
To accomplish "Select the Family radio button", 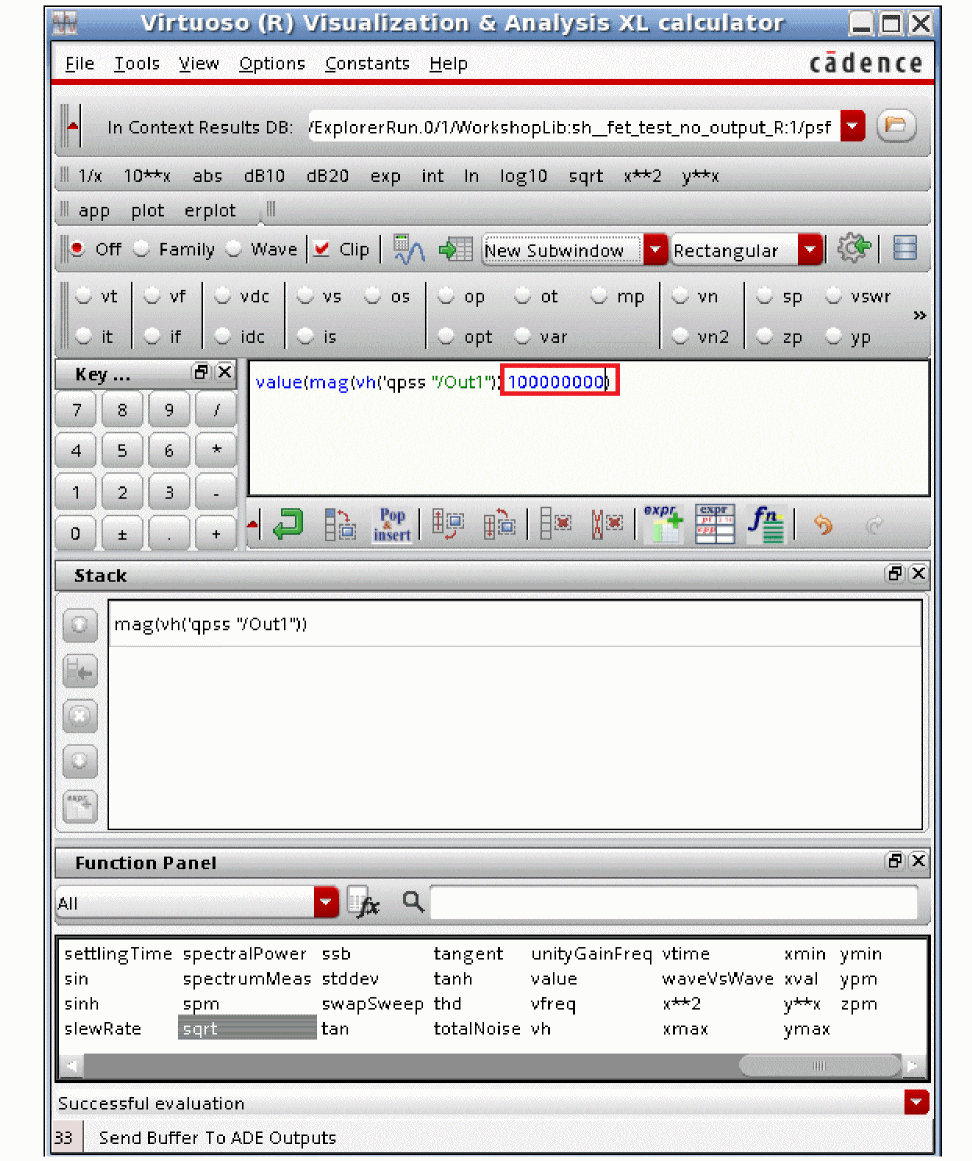I will 141,249.
